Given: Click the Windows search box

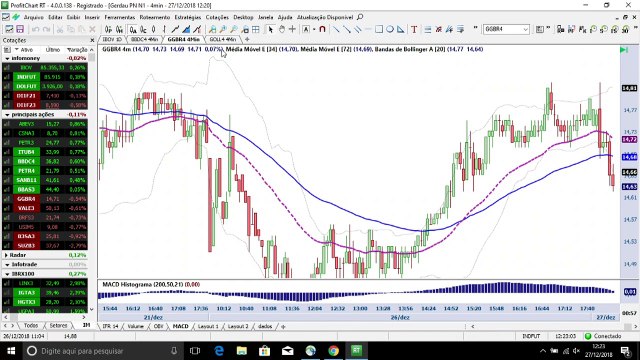Looking at the screenshot, I should pos(103,351).
